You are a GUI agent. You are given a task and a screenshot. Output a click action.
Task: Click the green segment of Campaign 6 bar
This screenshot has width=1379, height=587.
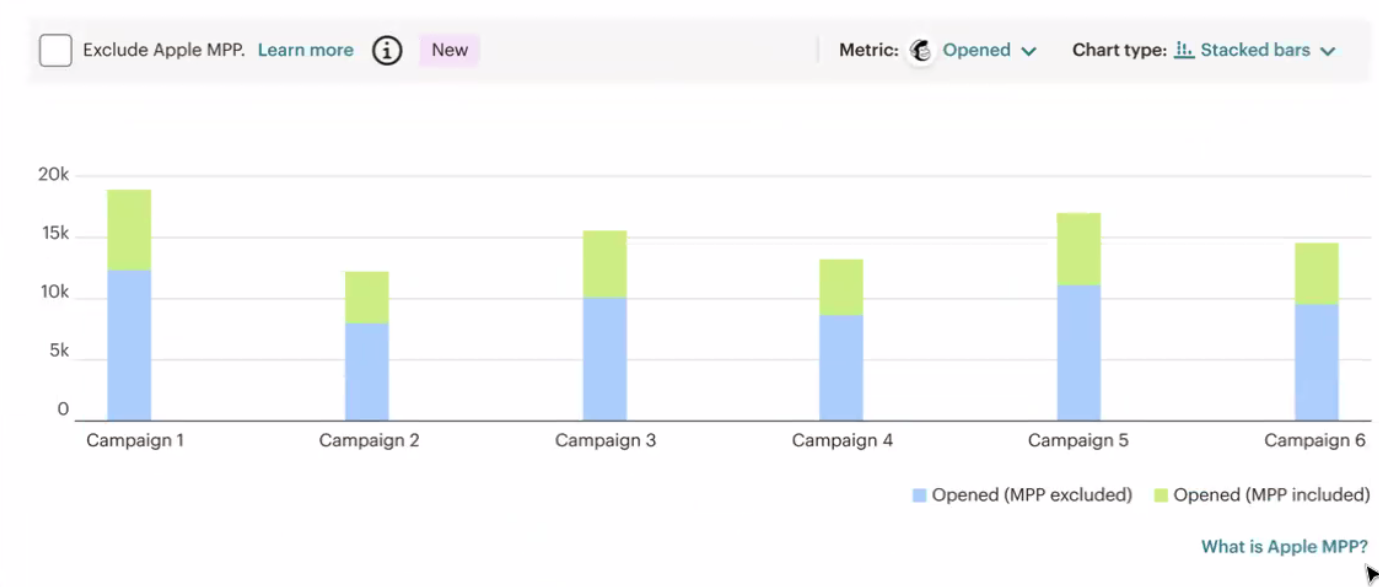click(1316, 273)
